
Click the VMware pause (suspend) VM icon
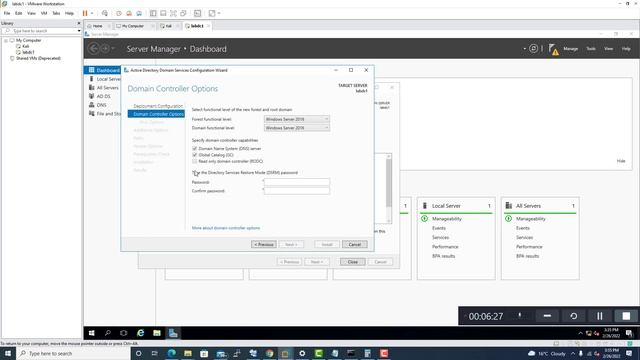(85, 13)
